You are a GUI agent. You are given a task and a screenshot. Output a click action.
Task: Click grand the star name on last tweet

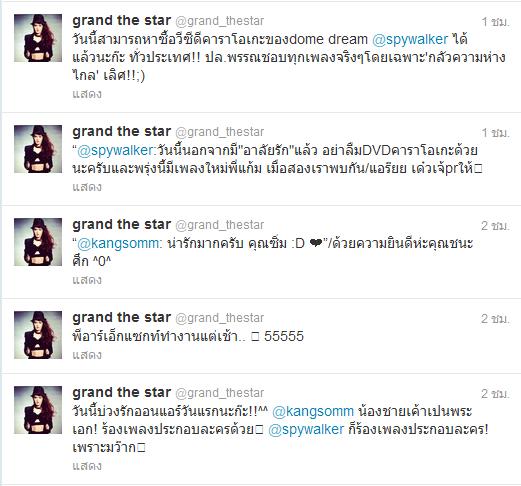pos(122,393)
